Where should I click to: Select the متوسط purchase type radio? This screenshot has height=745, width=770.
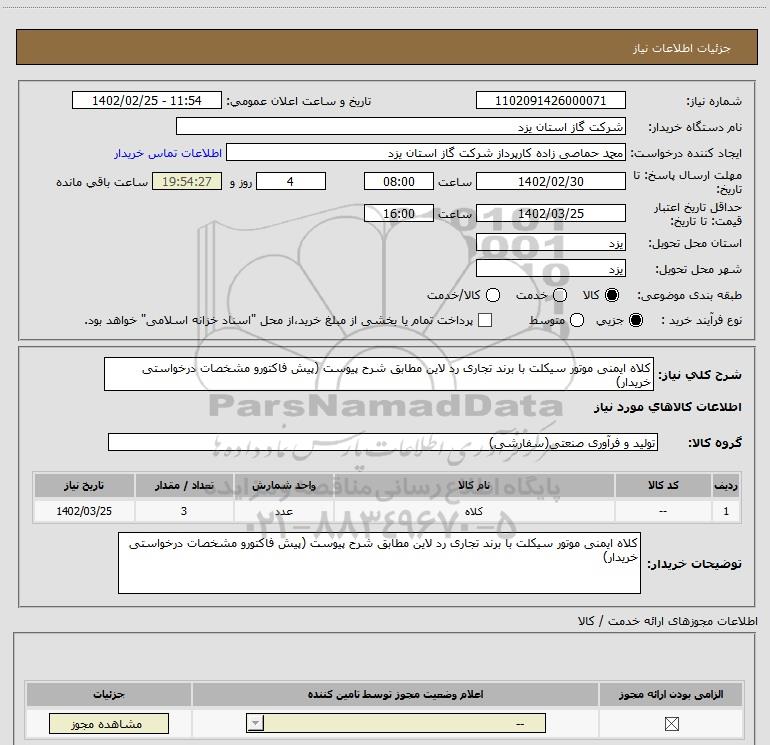[x=577, y=320]
